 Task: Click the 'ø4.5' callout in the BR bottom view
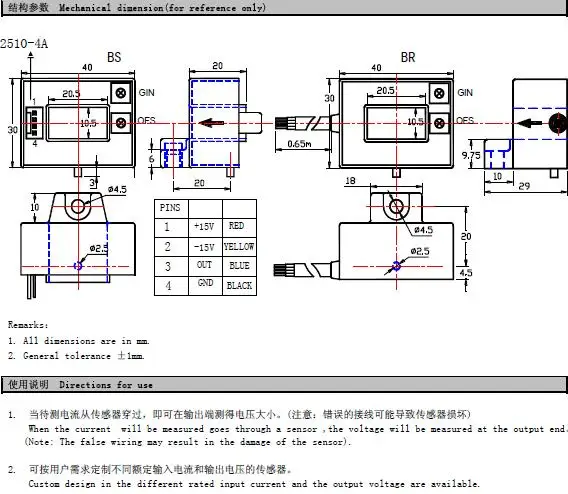[x=423, y=230]
